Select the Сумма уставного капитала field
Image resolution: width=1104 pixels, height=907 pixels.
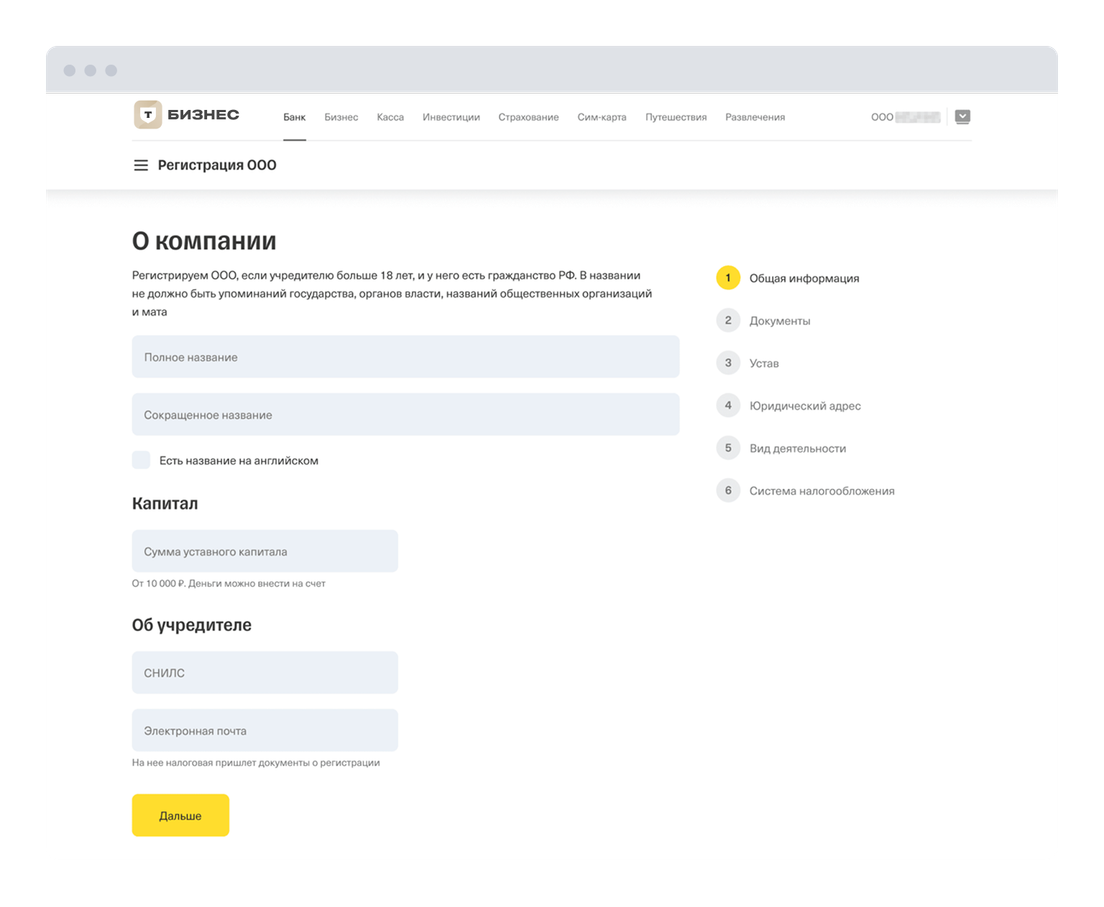265,551
